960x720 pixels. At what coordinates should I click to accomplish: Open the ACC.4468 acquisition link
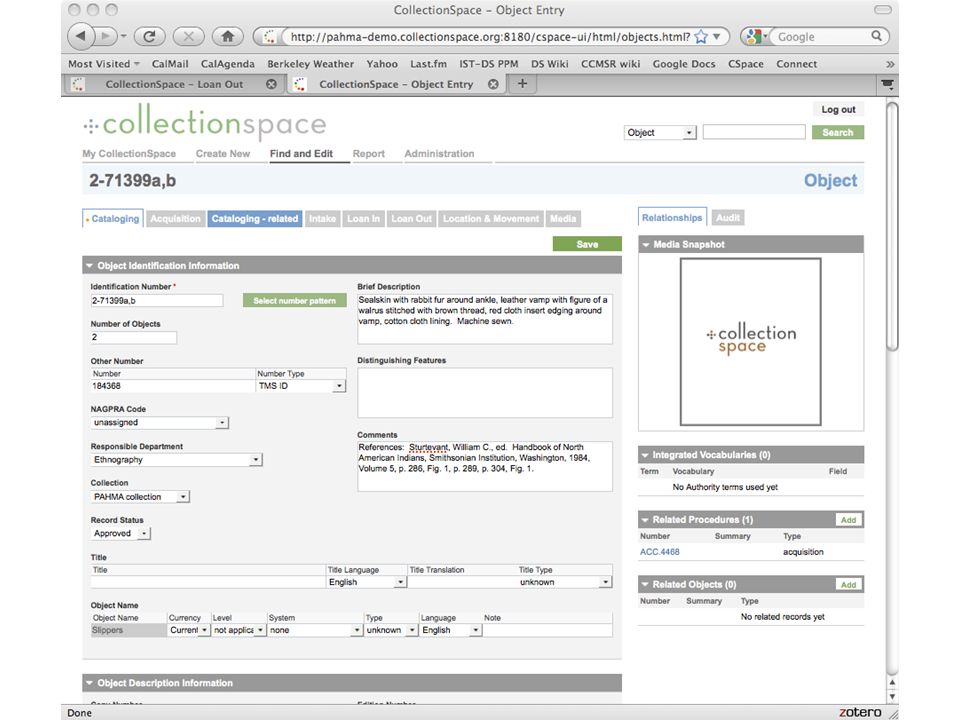659,552
